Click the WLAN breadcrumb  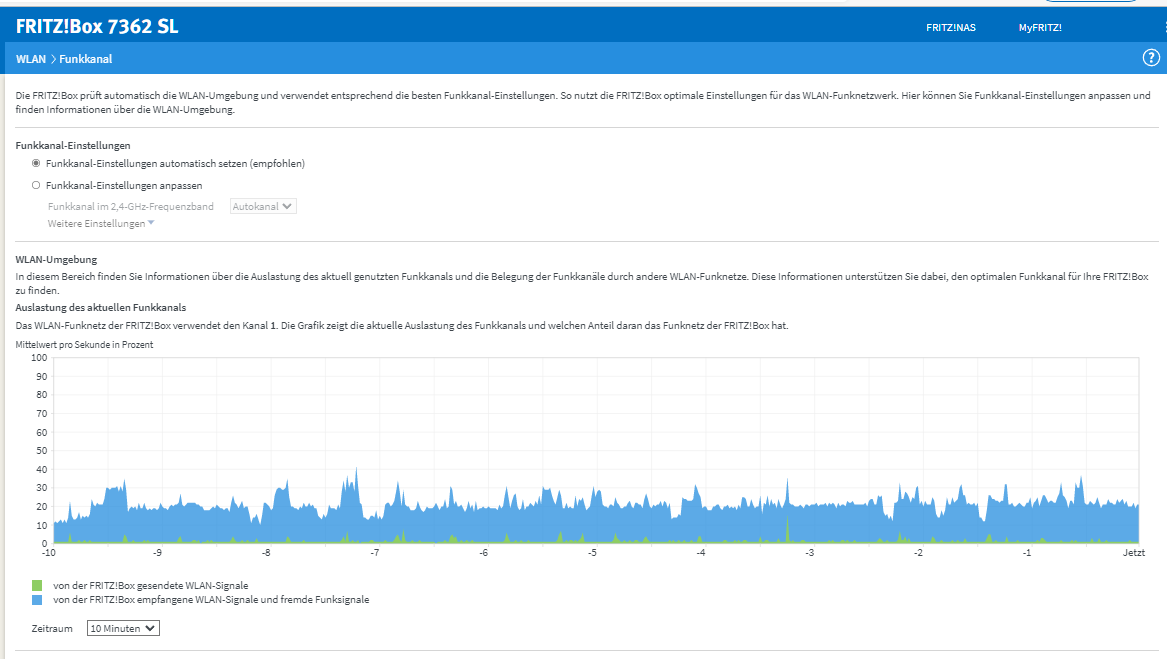31,59
